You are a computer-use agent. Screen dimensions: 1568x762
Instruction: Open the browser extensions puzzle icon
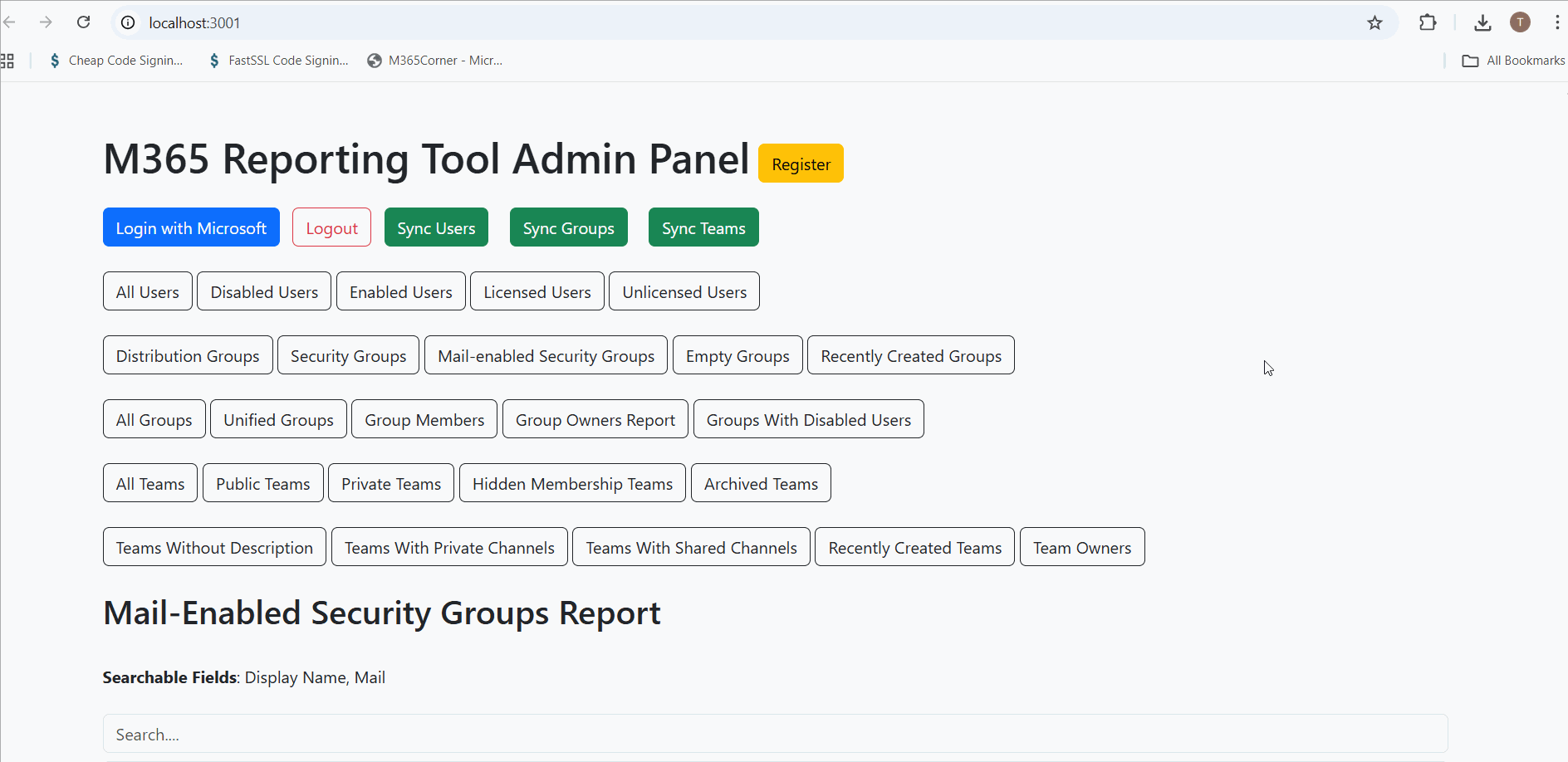(1428, 22)
